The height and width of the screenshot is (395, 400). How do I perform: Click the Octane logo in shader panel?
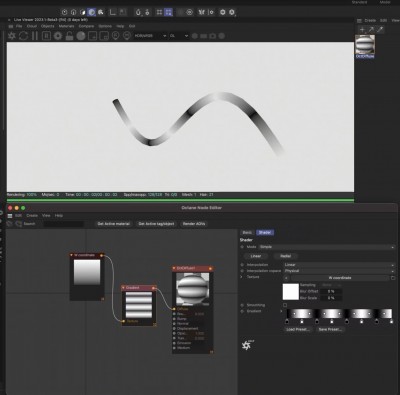(247, 345)
